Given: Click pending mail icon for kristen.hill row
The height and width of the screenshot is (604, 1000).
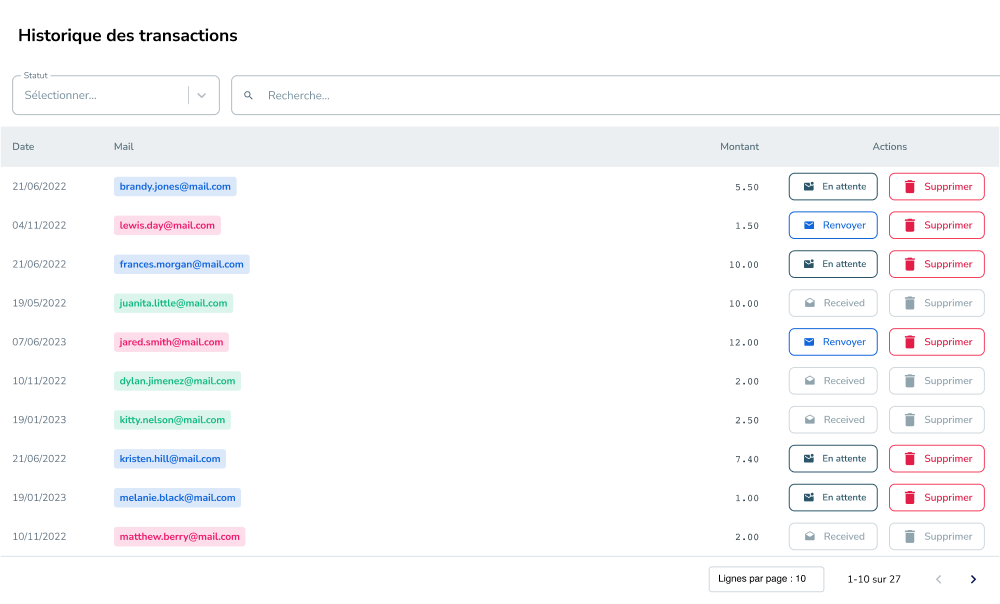Looking at the screenshot, I should (809, 459).
